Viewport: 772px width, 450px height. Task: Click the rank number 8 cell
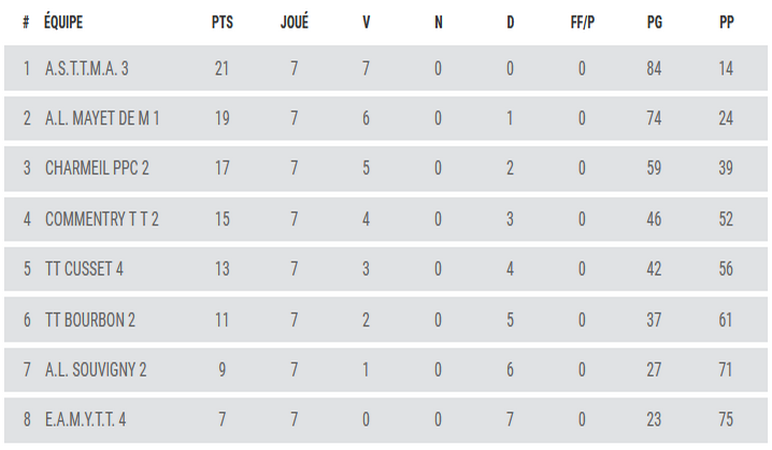pyautogui.click(x=27, y=420)
